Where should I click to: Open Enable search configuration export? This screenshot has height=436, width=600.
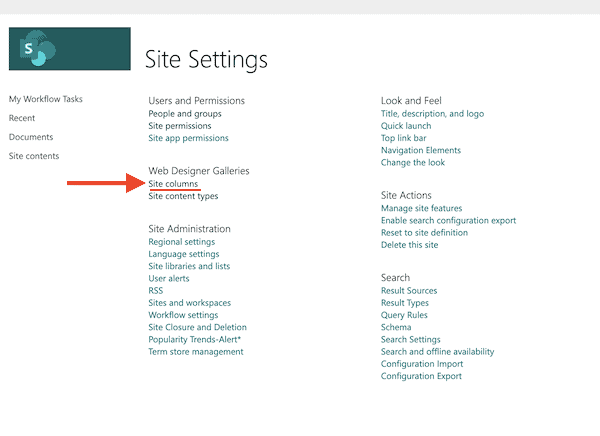click(x=448, y=220)
